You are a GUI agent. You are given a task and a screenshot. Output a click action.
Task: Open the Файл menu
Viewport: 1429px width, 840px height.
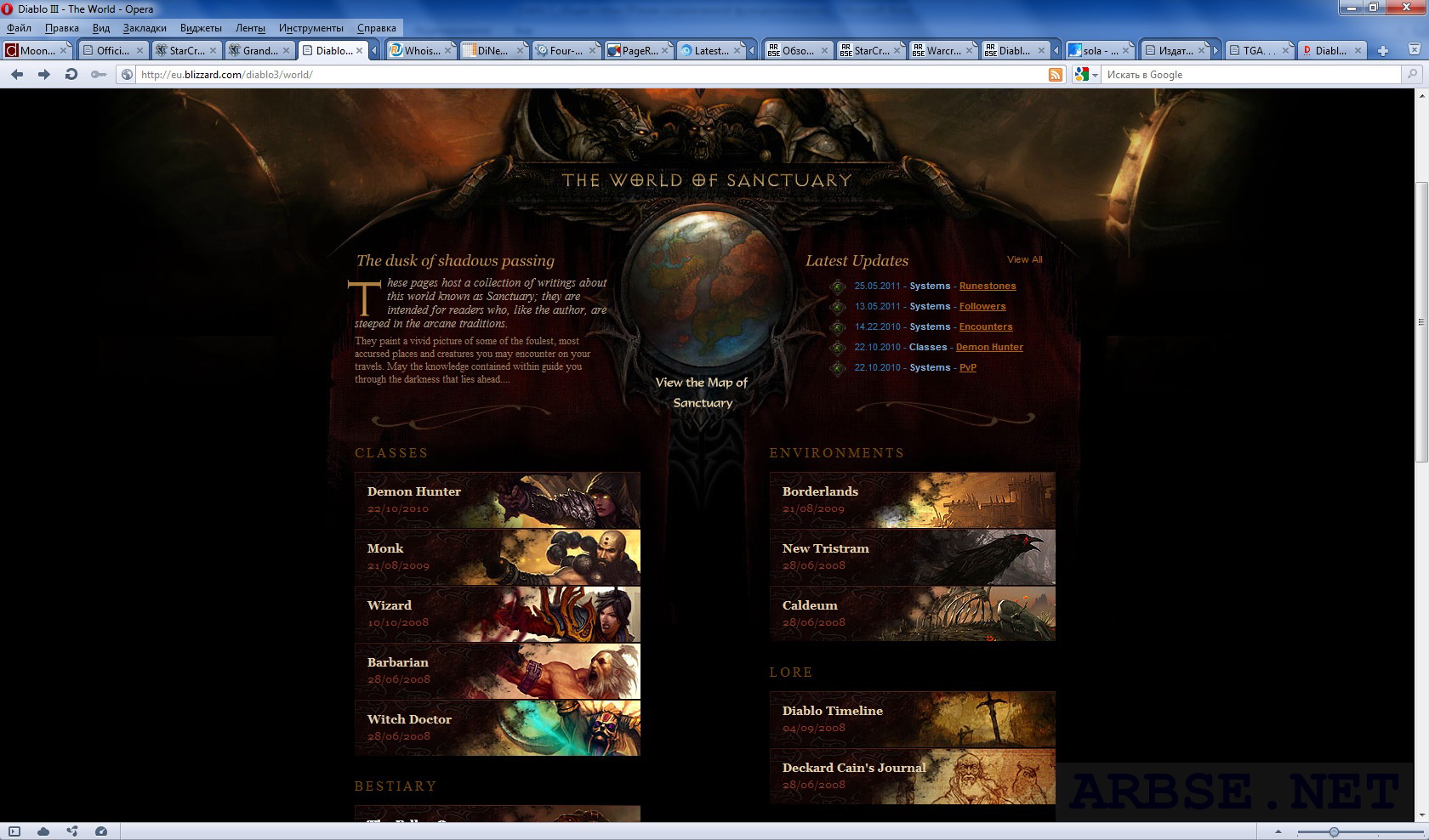click(x=19, y=28)
